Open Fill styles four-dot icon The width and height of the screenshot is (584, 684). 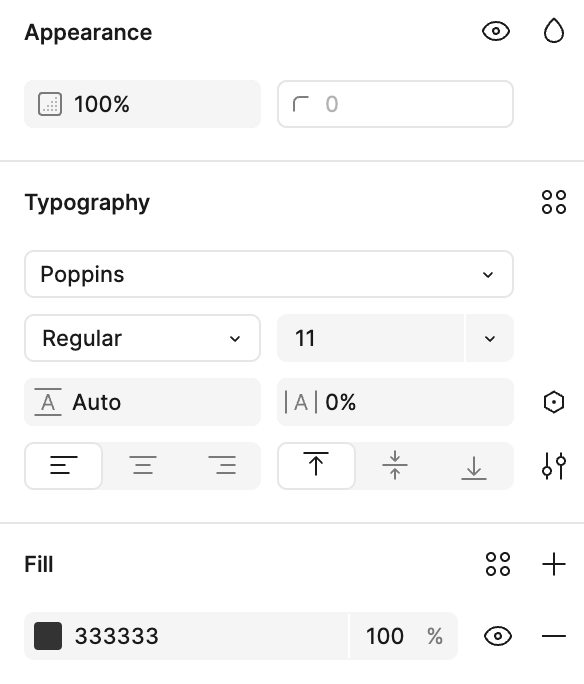tap(498, 564)
